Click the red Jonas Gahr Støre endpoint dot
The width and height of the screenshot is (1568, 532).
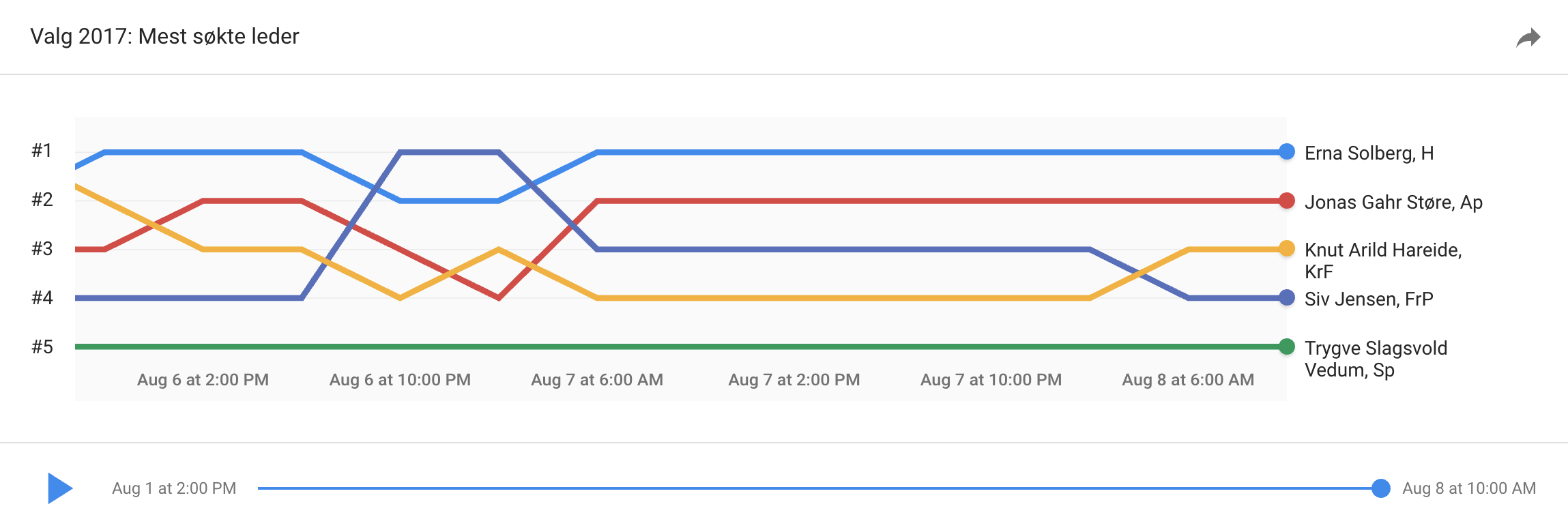pyautogui.click(x=1287, y=201)
